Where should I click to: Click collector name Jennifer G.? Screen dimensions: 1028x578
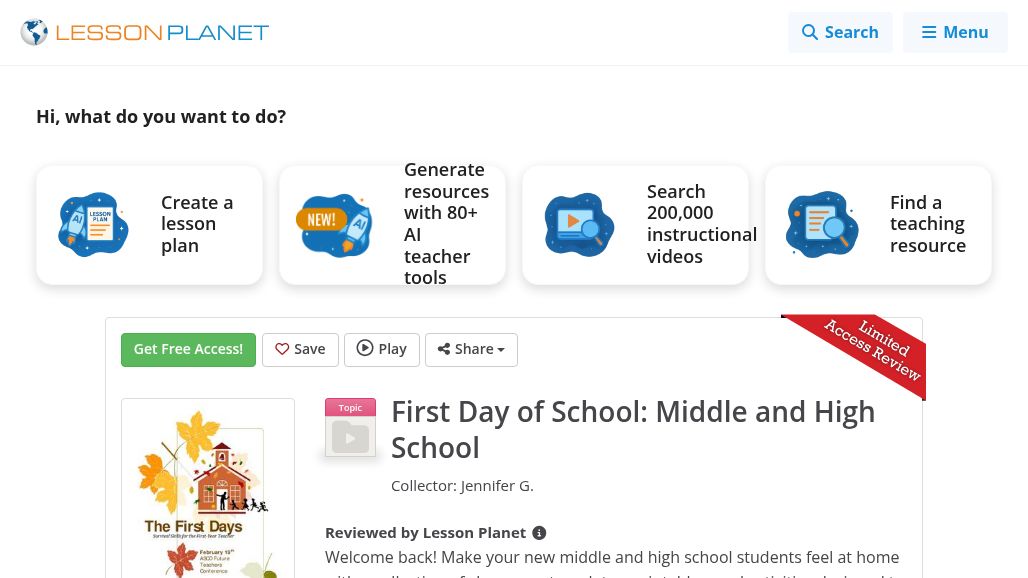[497, 485]
